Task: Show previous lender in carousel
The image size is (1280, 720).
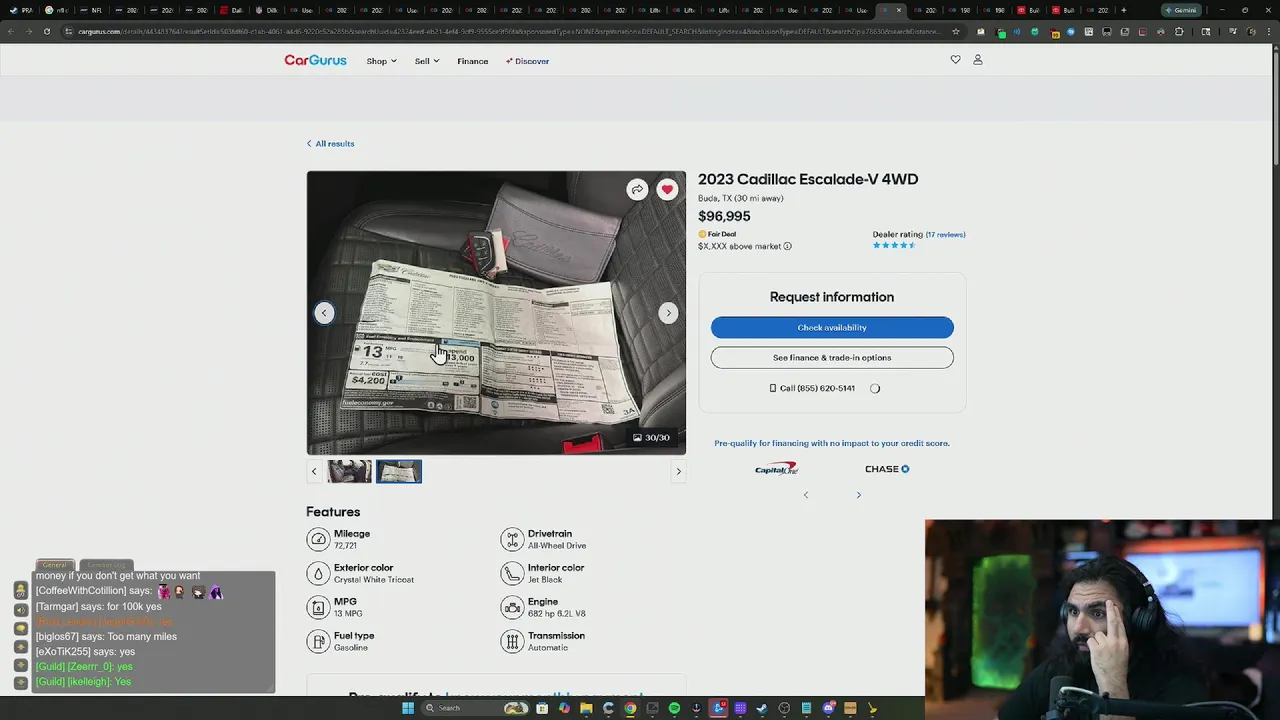Action: 806,495
